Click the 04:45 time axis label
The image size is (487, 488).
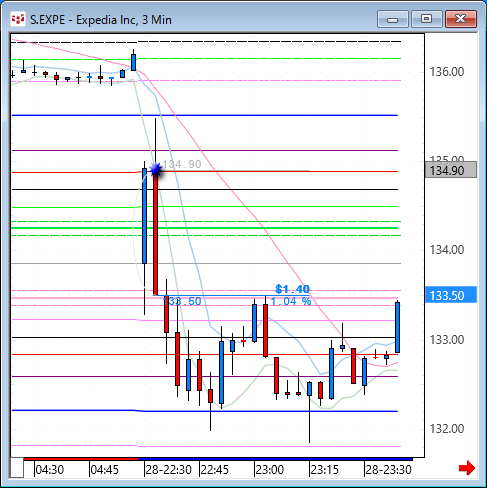[105, 470]
